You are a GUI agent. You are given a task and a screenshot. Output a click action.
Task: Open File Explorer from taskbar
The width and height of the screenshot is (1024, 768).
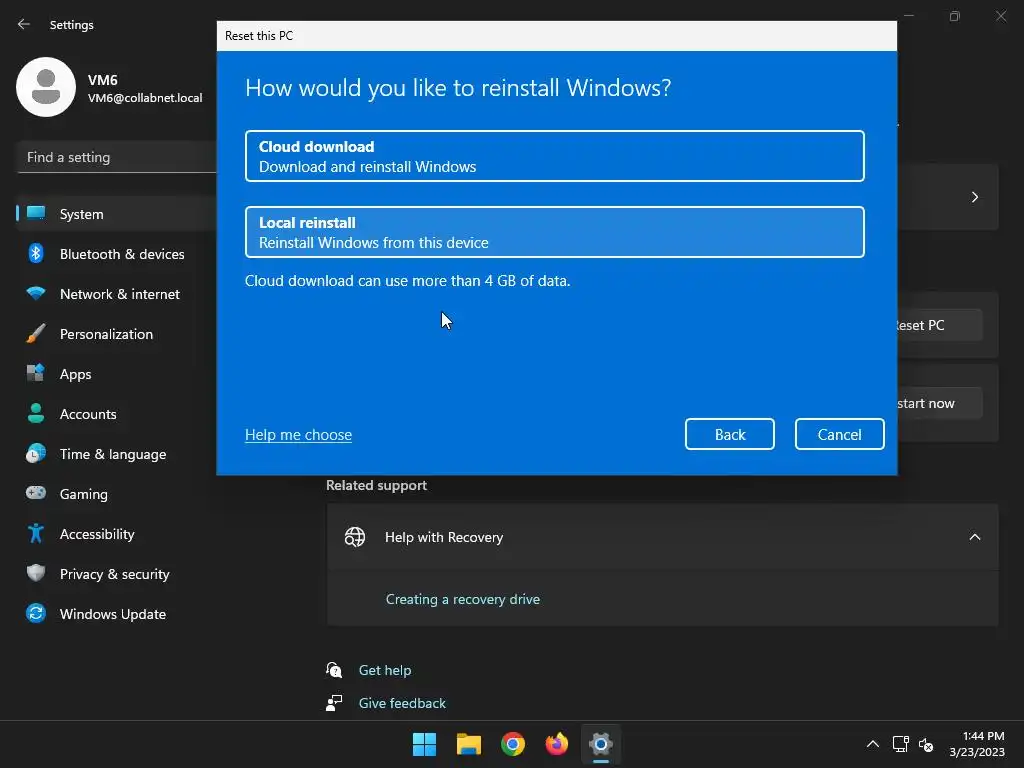click(x=468, y=744)
